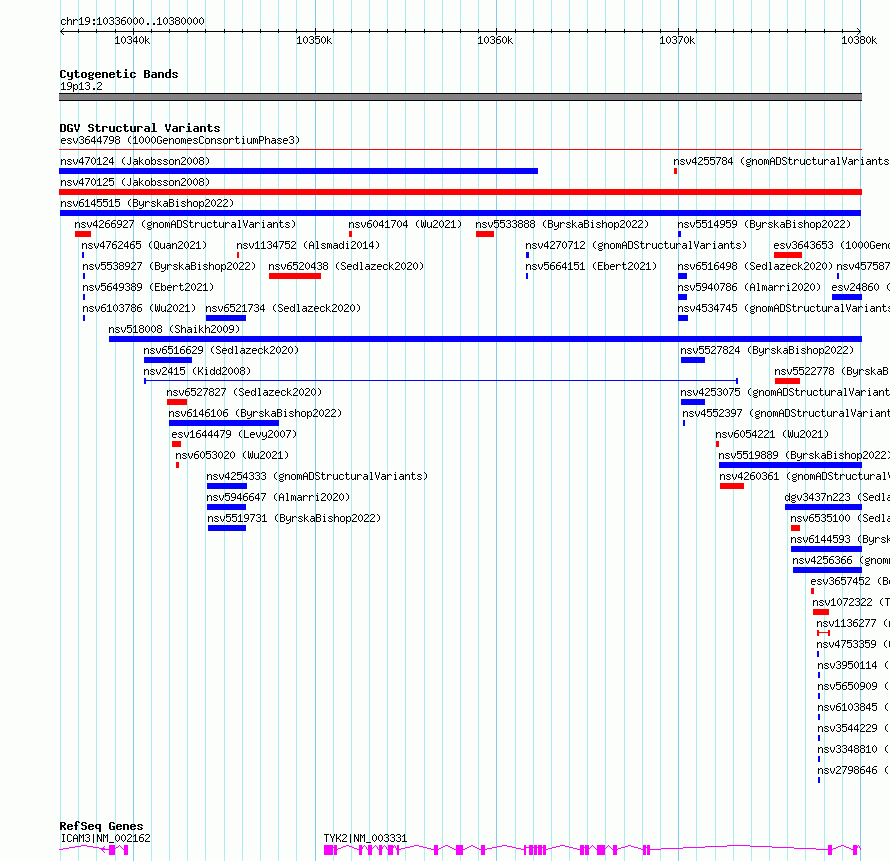Click the nsv5538927 (ByrskaBishop2022) variant label
Viewport: 890px width, 861px height.
click(x=169, y=266)
